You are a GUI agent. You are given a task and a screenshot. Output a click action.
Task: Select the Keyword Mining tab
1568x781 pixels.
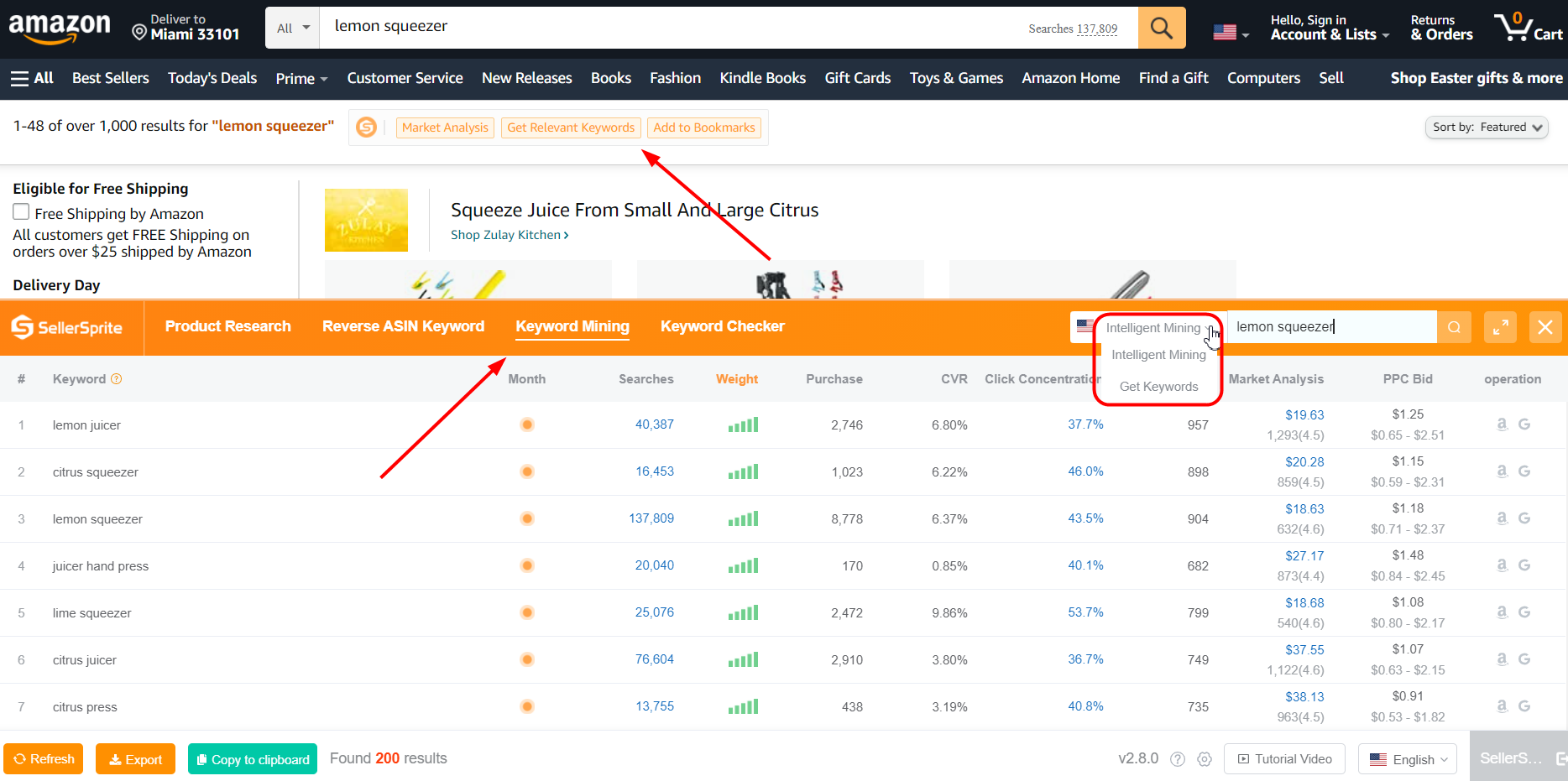[572, 326]
